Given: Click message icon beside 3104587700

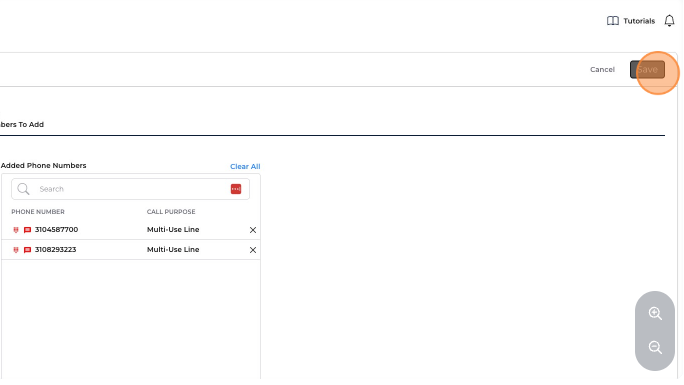Looking at the screenshot, I should click(27, 230).
